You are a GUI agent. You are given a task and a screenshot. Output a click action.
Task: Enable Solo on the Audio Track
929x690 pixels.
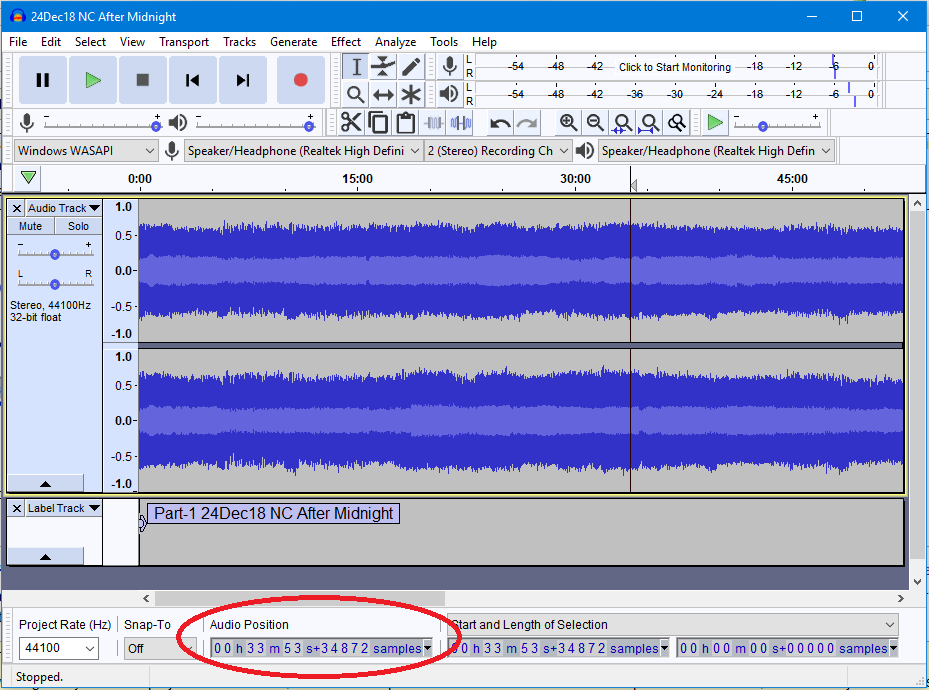click(78, 226)
